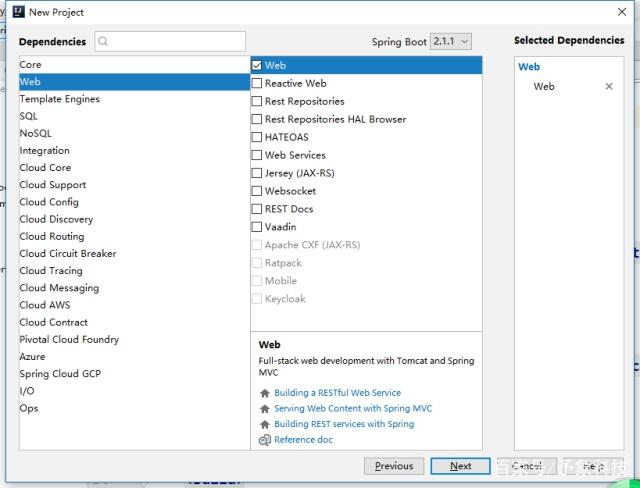Image resolution: width=640 pixels, height=488 pixels.
Task: Open the Reference doc link
Action: point(303,439)
